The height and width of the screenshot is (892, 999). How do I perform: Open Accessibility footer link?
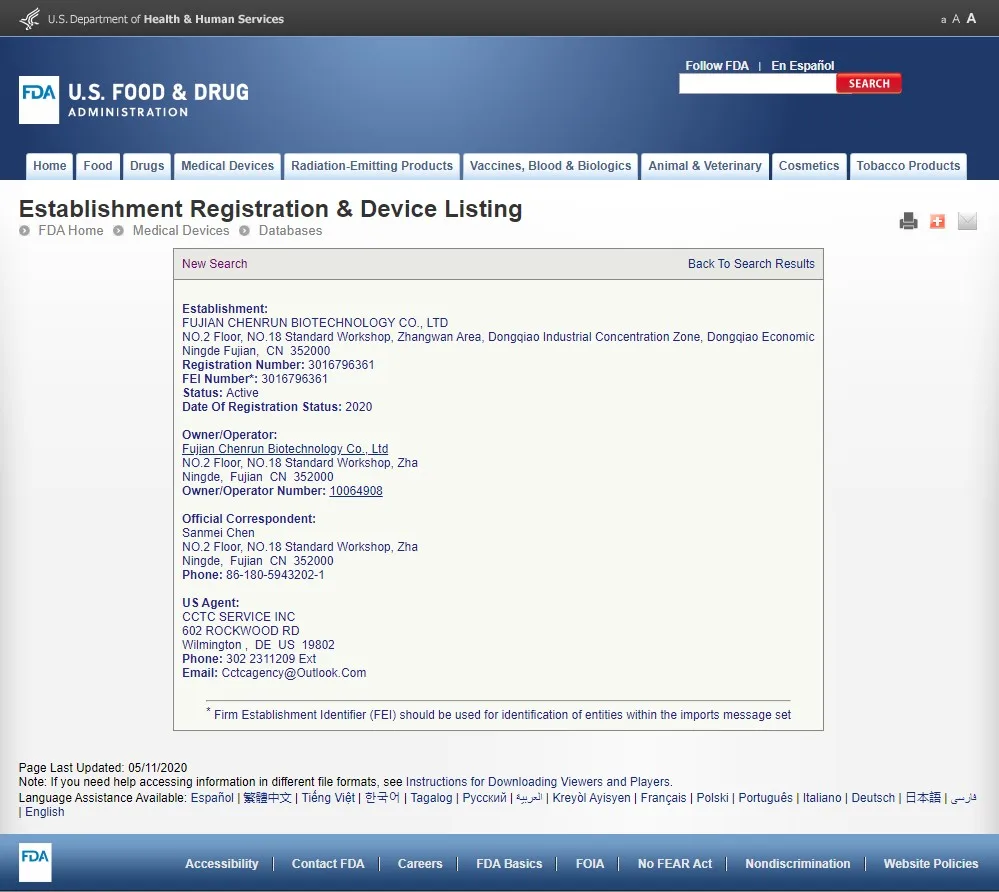click(x=222, y=864)
